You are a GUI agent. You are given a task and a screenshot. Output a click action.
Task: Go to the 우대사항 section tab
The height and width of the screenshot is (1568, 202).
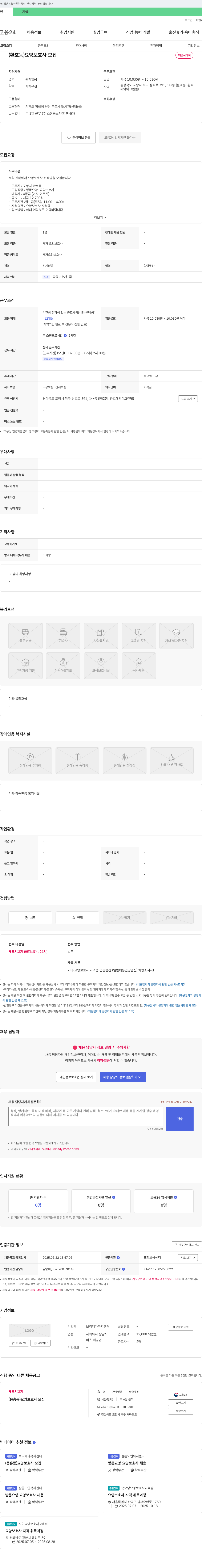(x=81, y=46)
